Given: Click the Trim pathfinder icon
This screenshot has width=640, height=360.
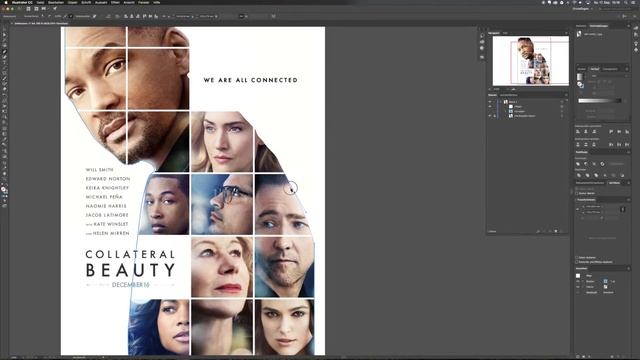Looking at the screenshot, I should click(x=587, y=175).
